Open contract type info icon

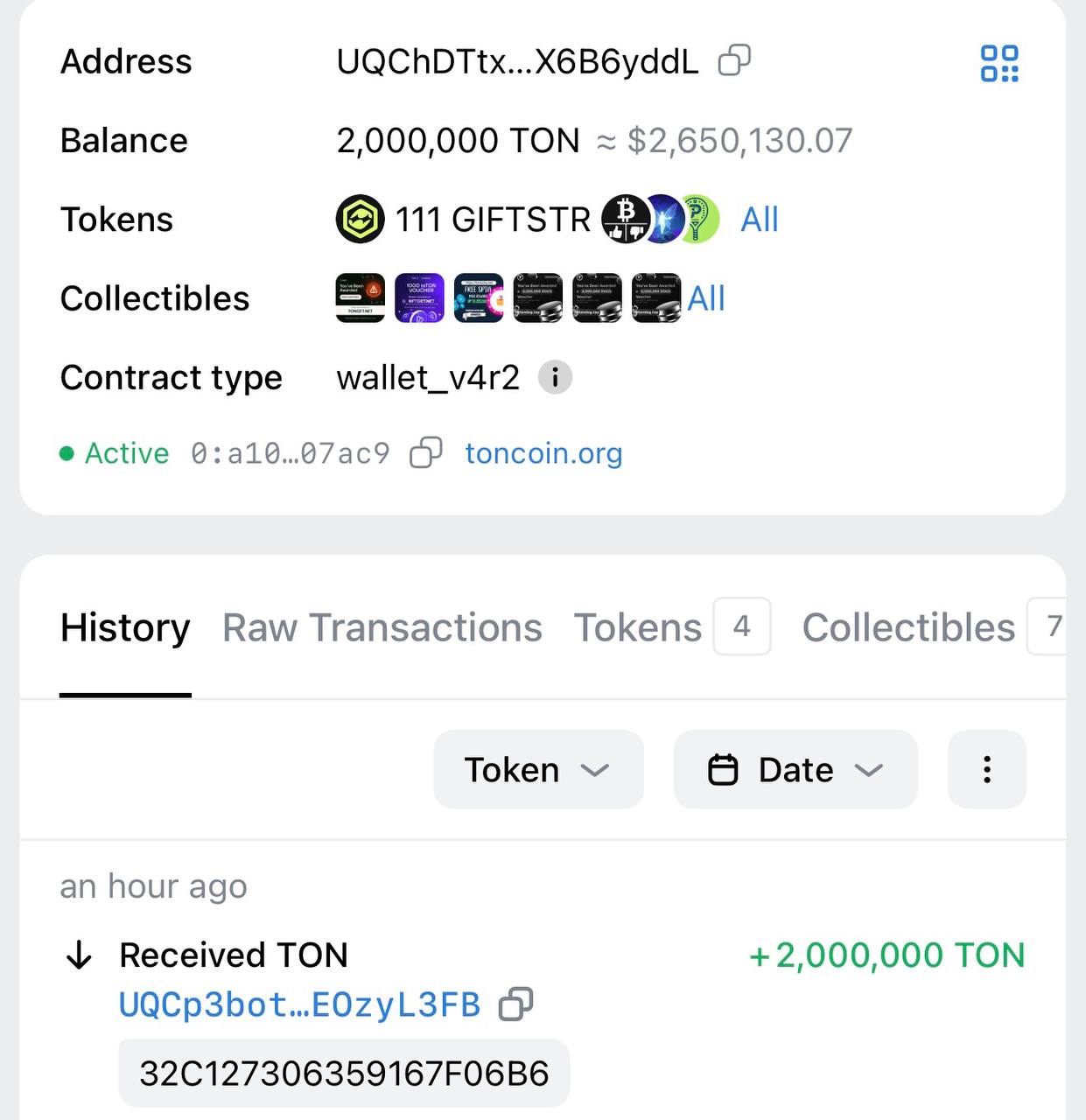555,378
